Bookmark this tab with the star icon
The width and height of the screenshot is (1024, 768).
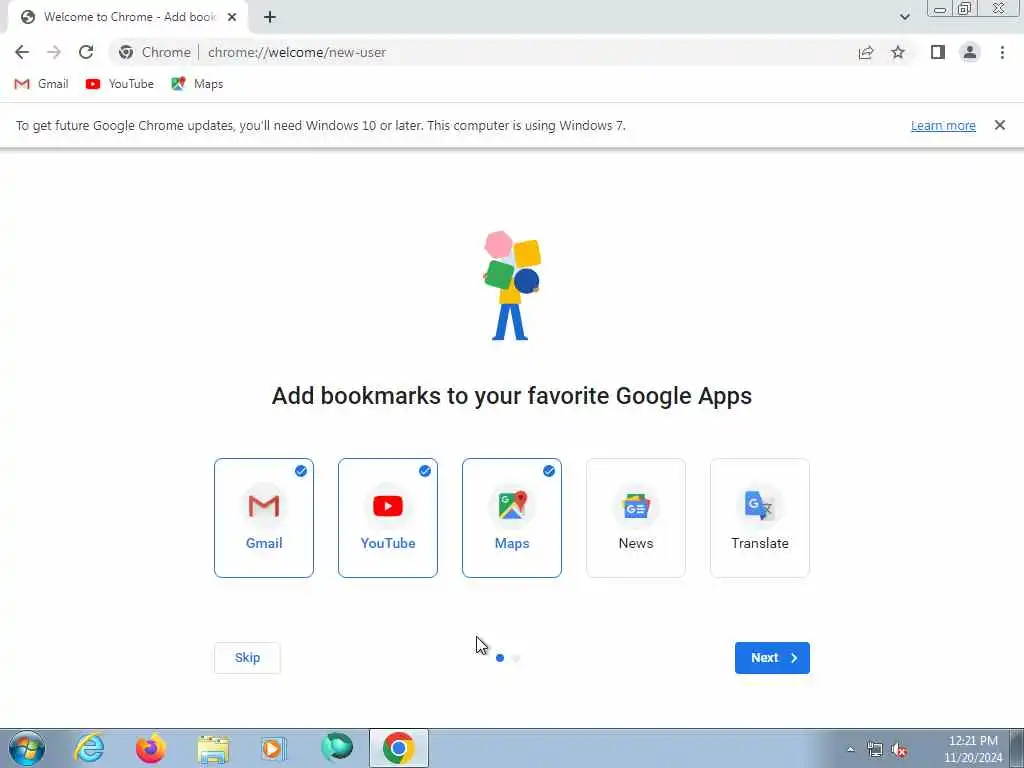(898, 52)
